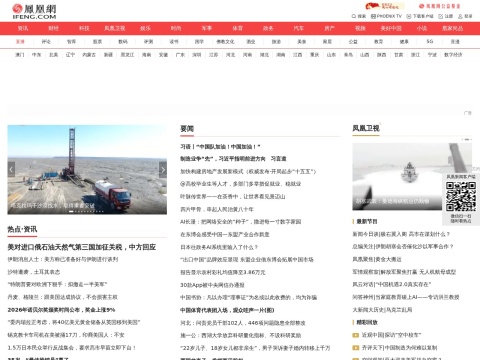Screen dimensions: 480x360
Task: Open video 齐评天下|中国制造为何难以复制
Action: click(399, 348)
